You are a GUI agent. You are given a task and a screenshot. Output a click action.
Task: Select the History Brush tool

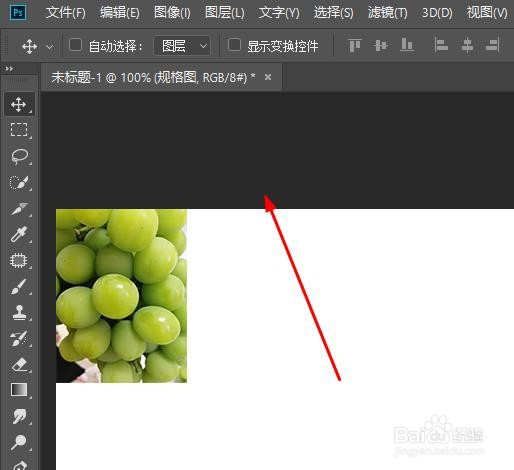[19, 338]
